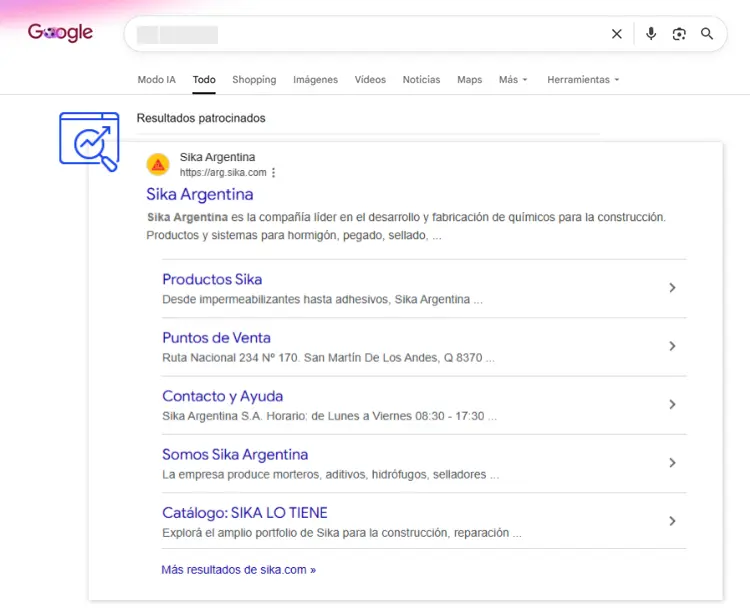Click the https://arg.sika.com URL

[x=223, y=173]
